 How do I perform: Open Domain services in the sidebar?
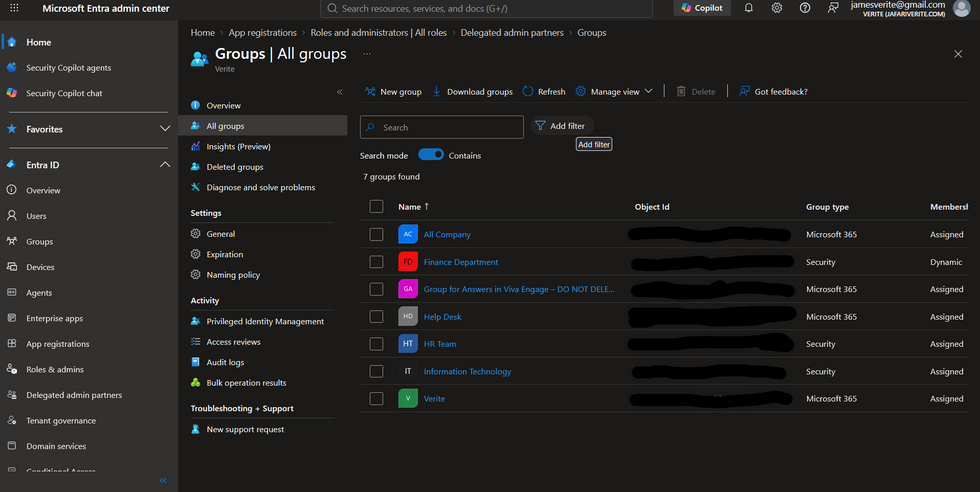coord(56,446)
